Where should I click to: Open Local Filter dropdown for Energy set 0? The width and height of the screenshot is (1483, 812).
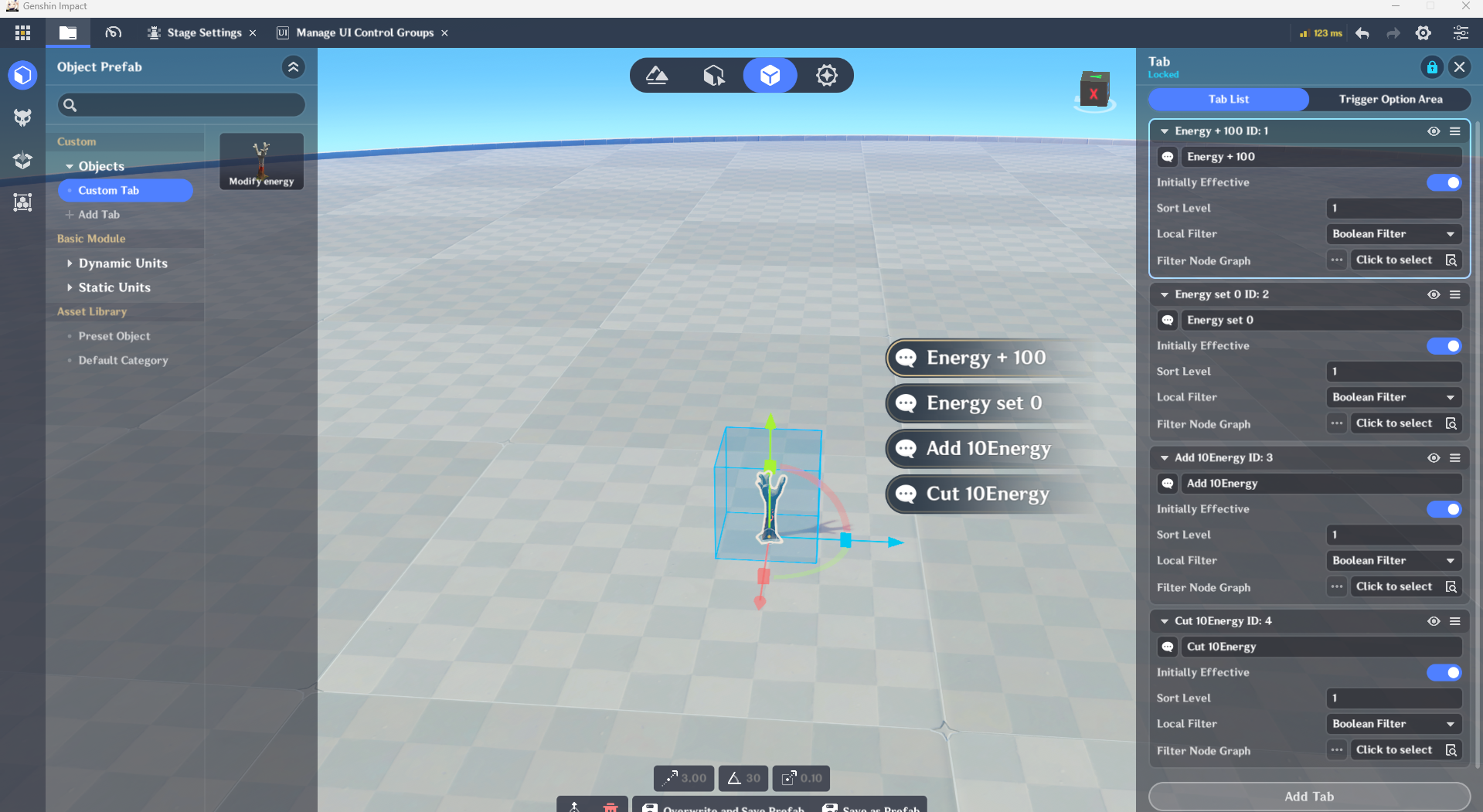click(x=1393, y=397)
